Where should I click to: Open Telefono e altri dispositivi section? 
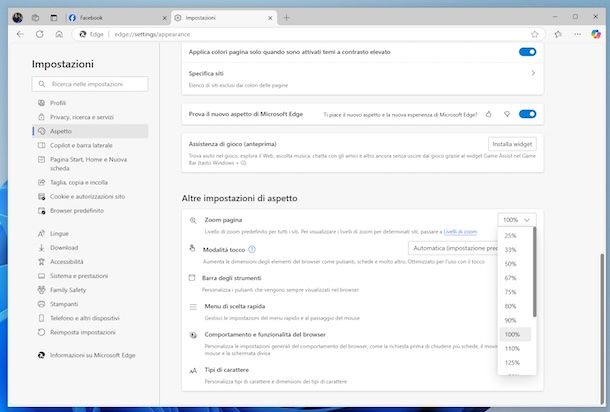pos(90,318)
